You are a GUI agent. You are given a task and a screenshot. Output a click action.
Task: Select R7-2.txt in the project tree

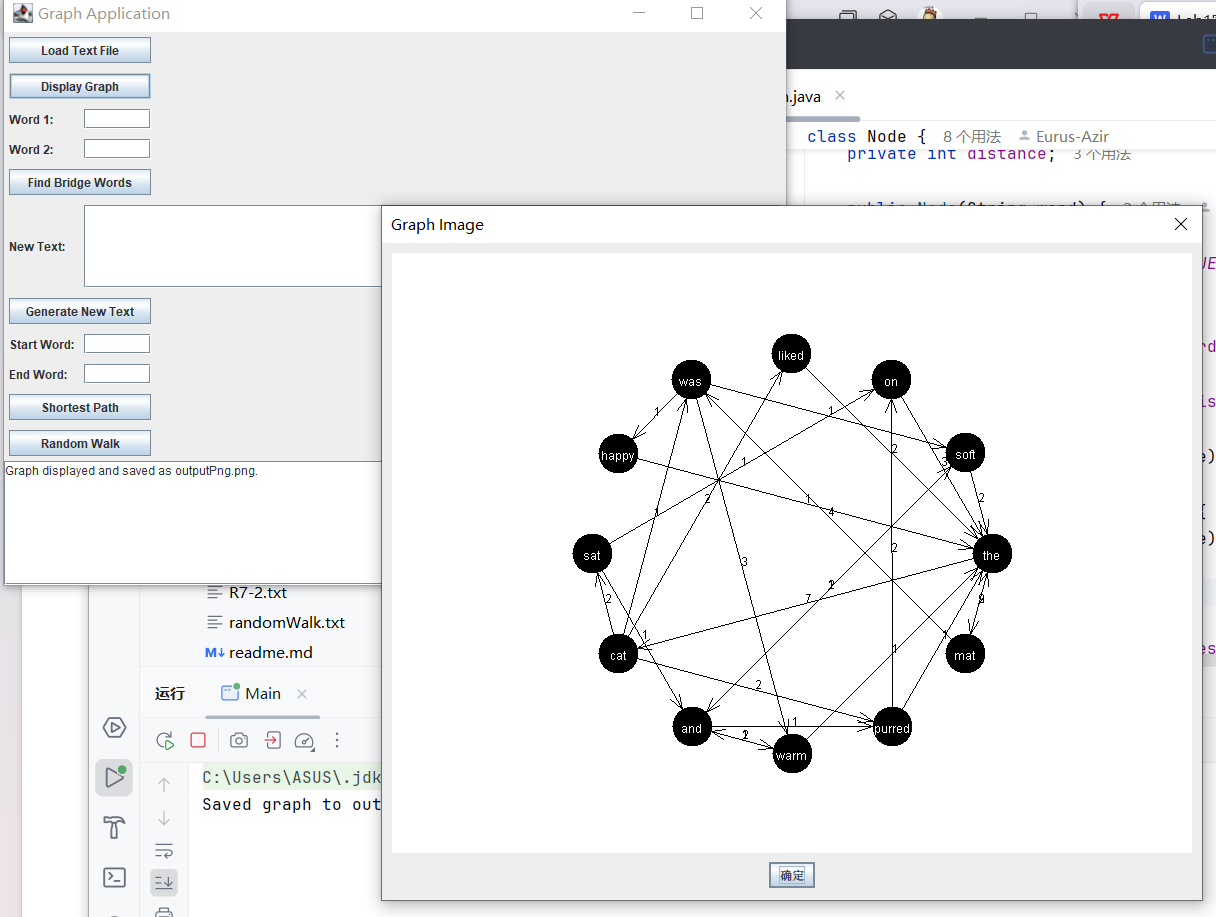(247, 592)
